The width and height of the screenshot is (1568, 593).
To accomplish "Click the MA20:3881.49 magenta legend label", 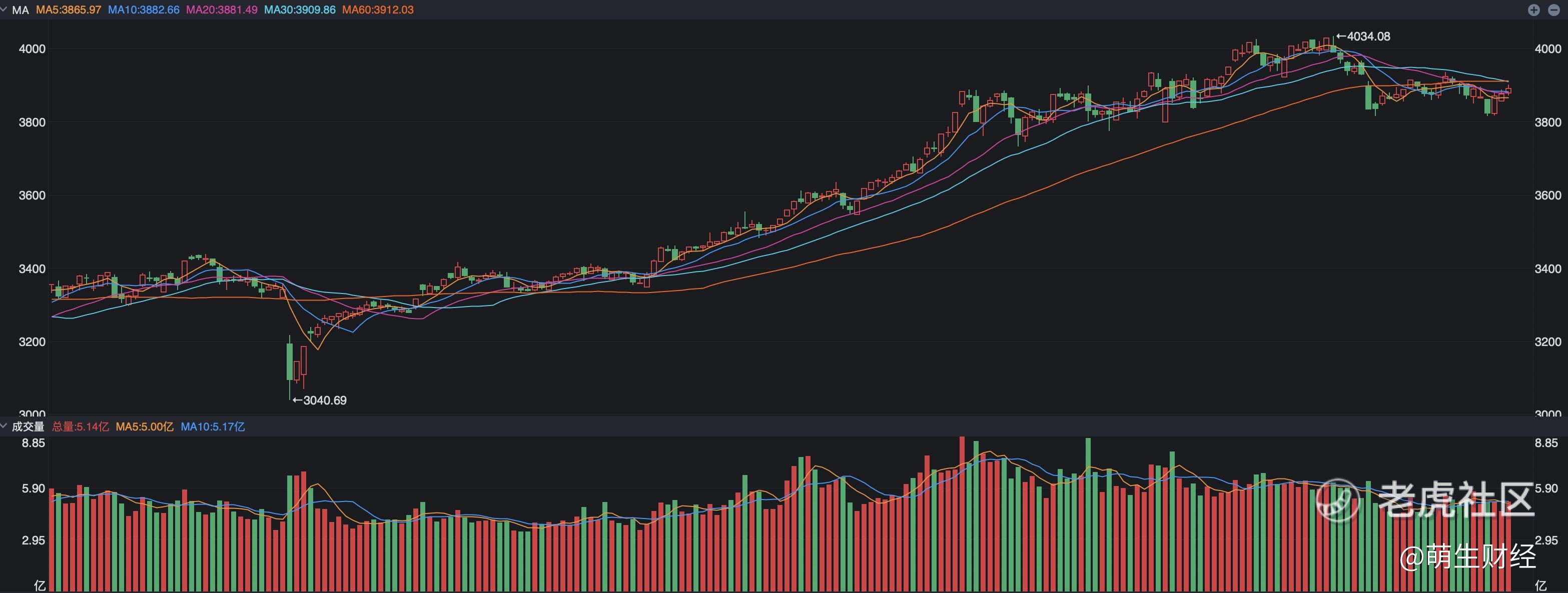I will 222,10.
